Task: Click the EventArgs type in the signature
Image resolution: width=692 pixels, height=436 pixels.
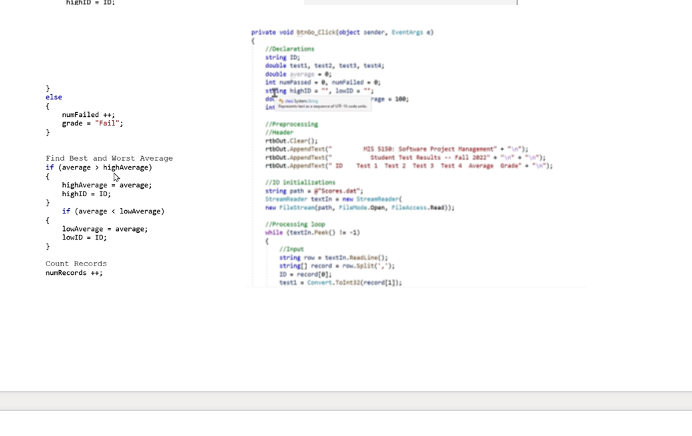Action: coord(407,32)
